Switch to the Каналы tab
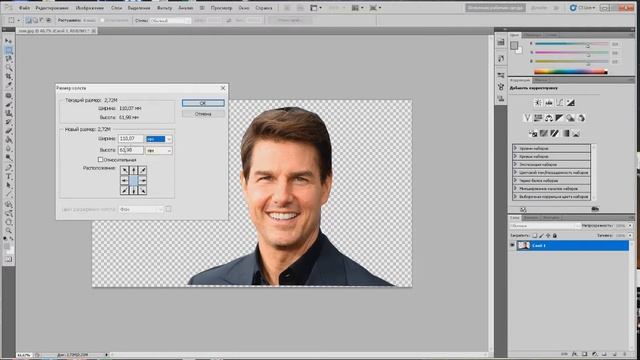The height and width of the screenshot is (360, 640). (x=531, y=218)
